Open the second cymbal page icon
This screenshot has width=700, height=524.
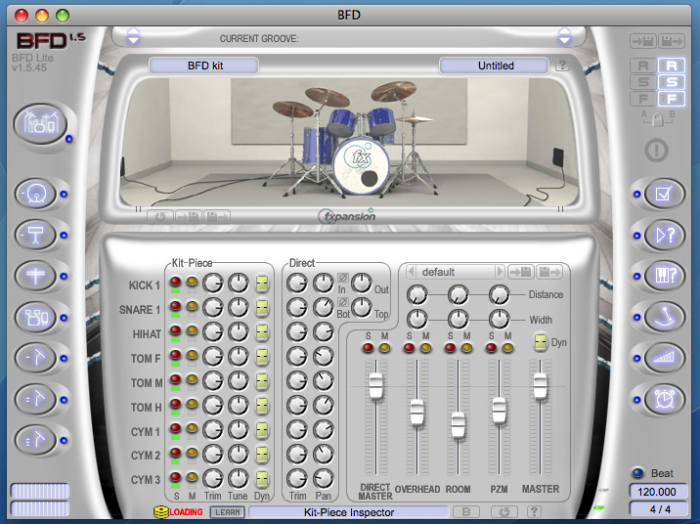pyautogui.click(x=36, y=399)
